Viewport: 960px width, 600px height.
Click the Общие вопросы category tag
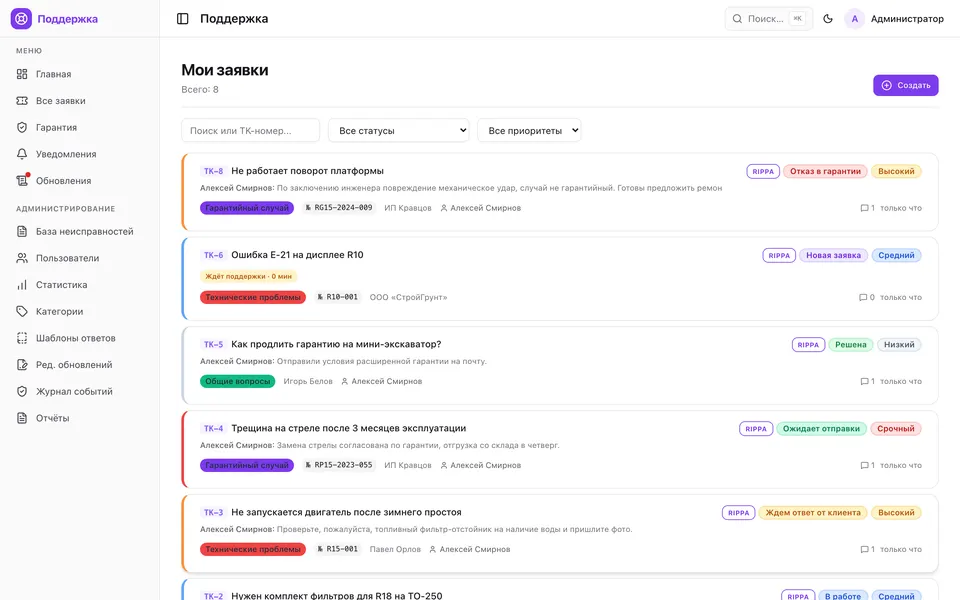tap(238, 381)
